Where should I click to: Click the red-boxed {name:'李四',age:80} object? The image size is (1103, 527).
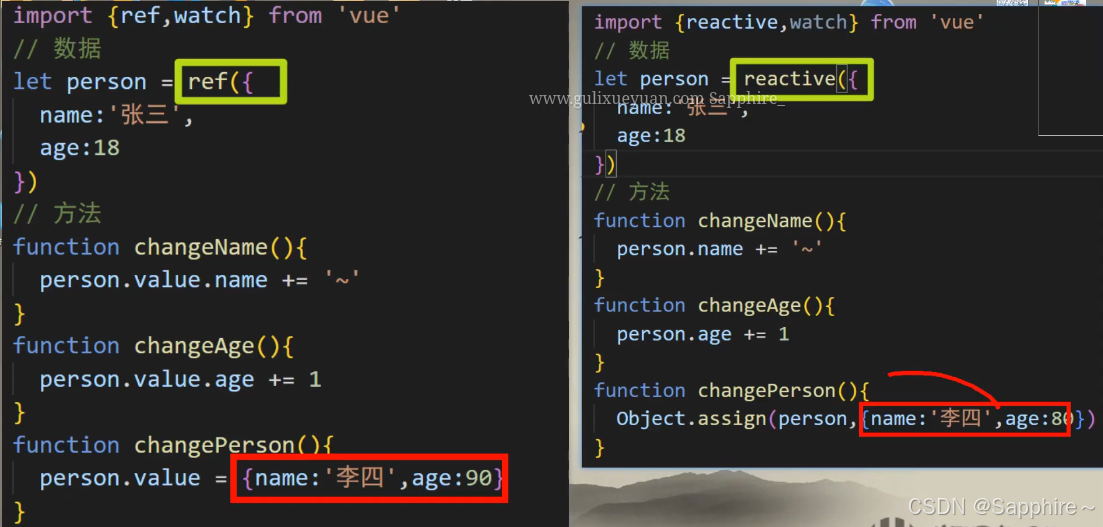(964, 419)
